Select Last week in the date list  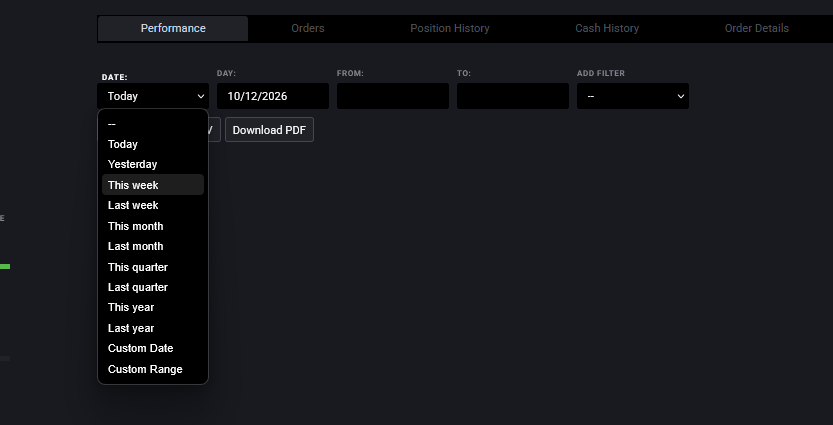(153, 205)
